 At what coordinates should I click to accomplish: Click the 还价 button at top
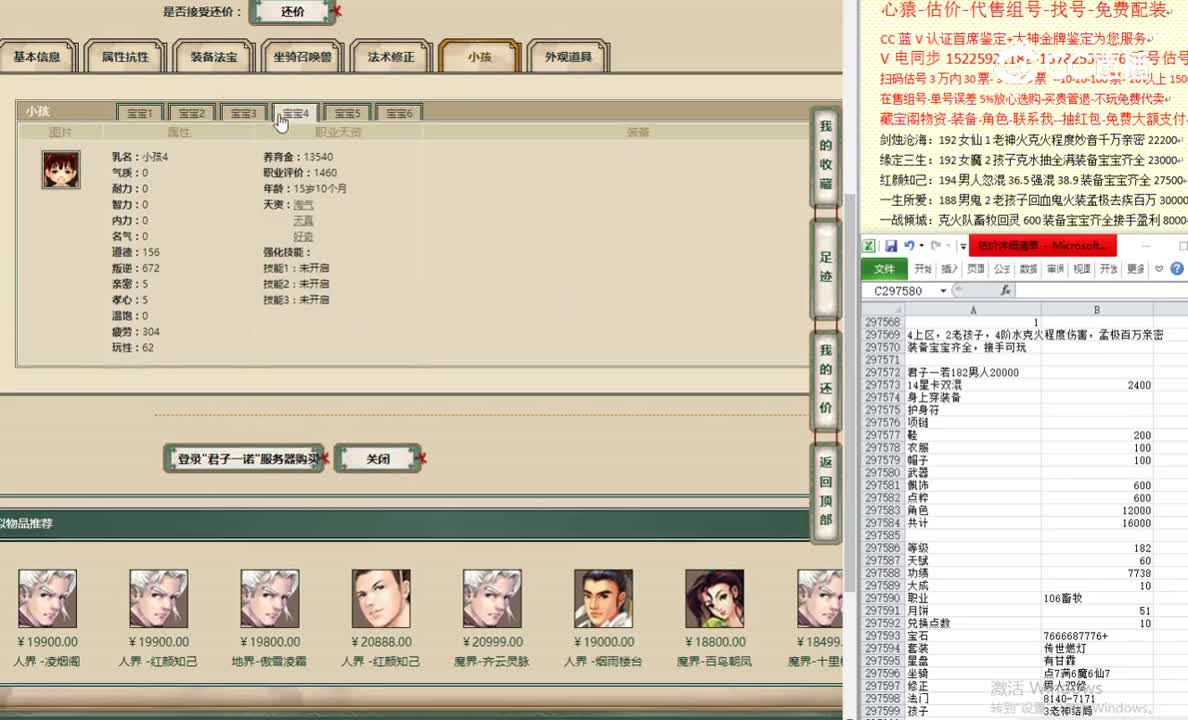[295, 13]
